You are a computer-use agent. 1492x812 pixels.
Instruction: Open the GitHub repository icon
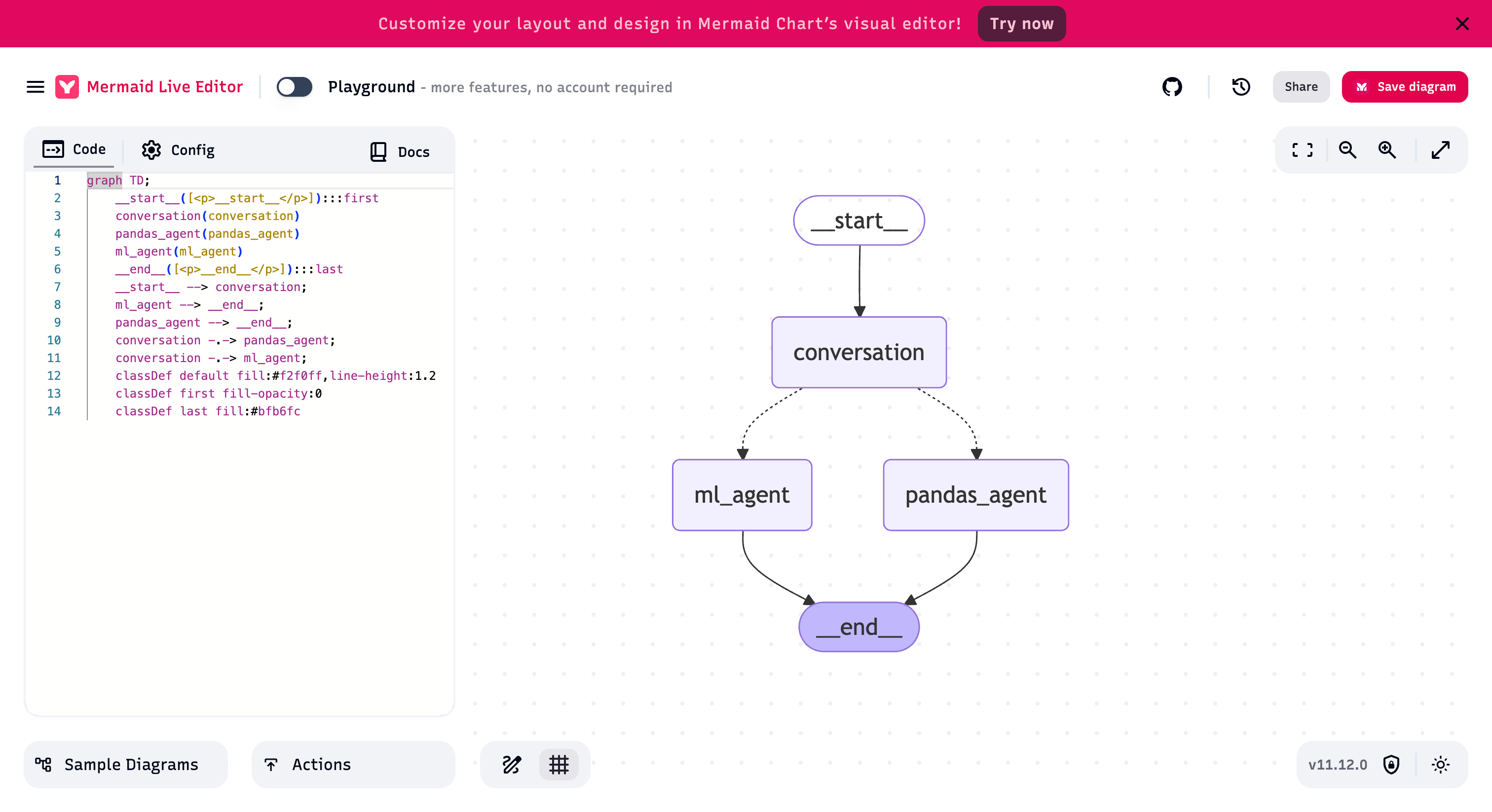pos(1172,87)
